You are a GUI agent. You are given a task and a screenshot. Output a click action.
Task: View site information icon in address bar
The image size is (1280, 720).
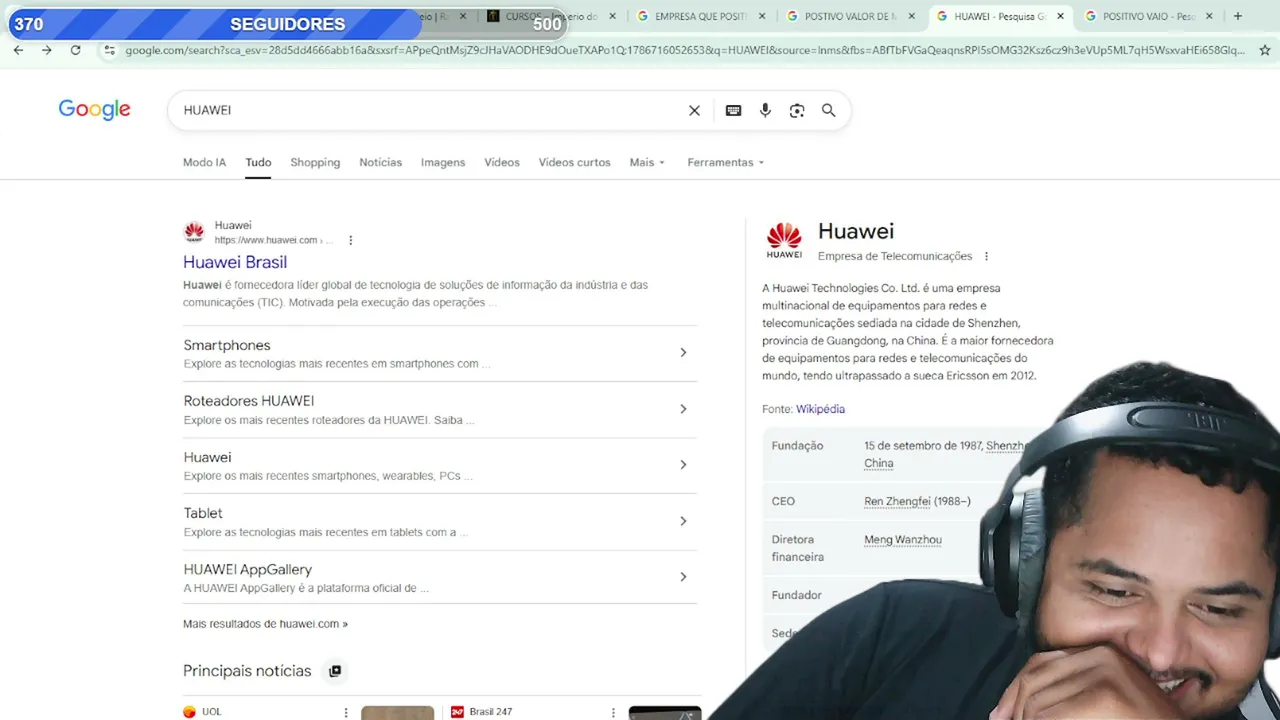pos(109,50)
